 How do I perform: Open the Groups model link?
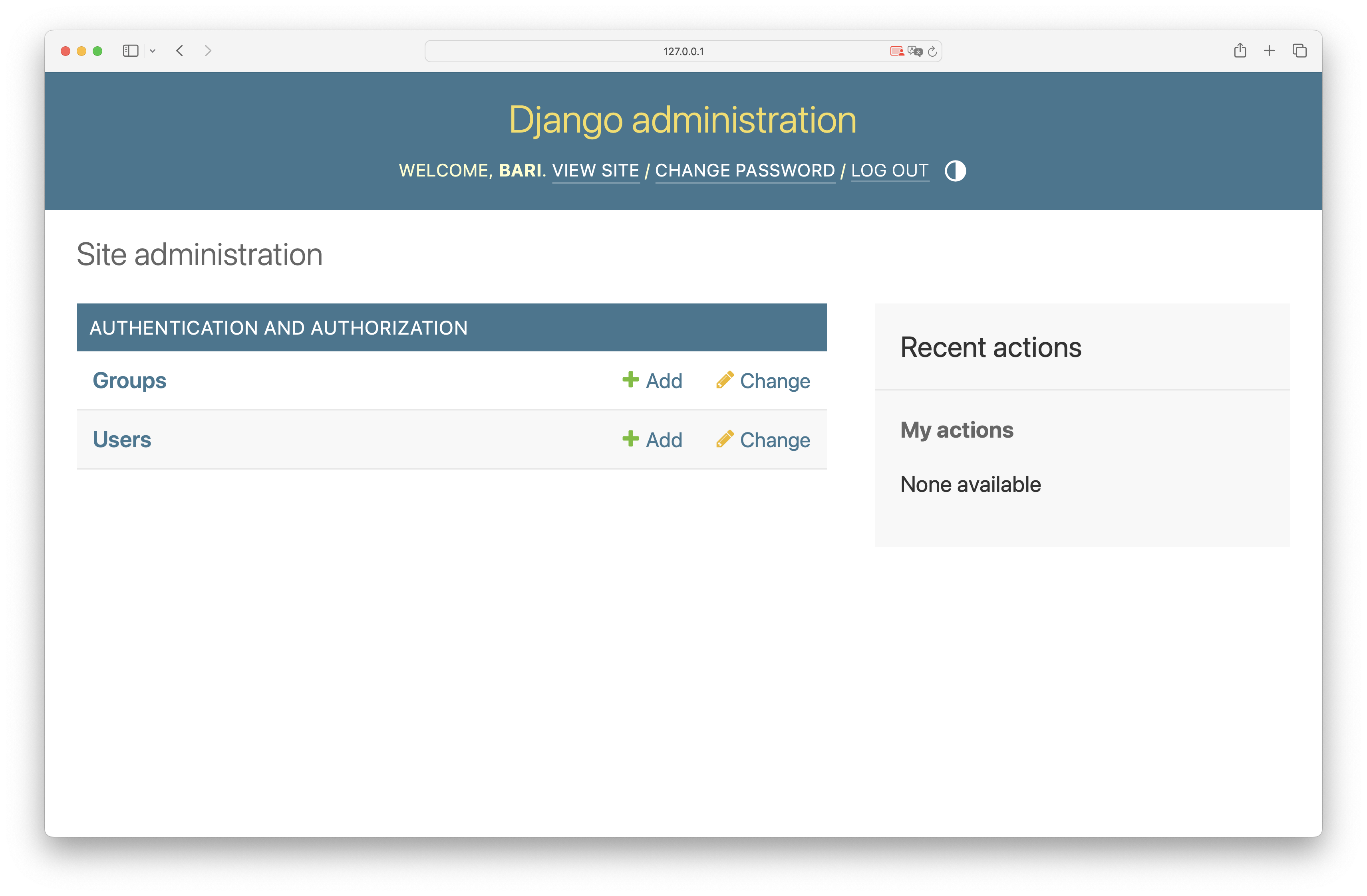tap(129, 381)
